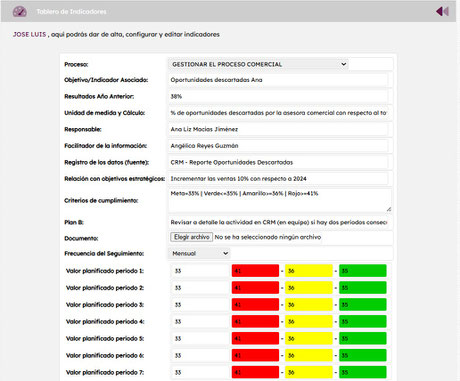Click the yellow 36 field in periodo 5
The image size is (460, 381).
pos(309,338)
